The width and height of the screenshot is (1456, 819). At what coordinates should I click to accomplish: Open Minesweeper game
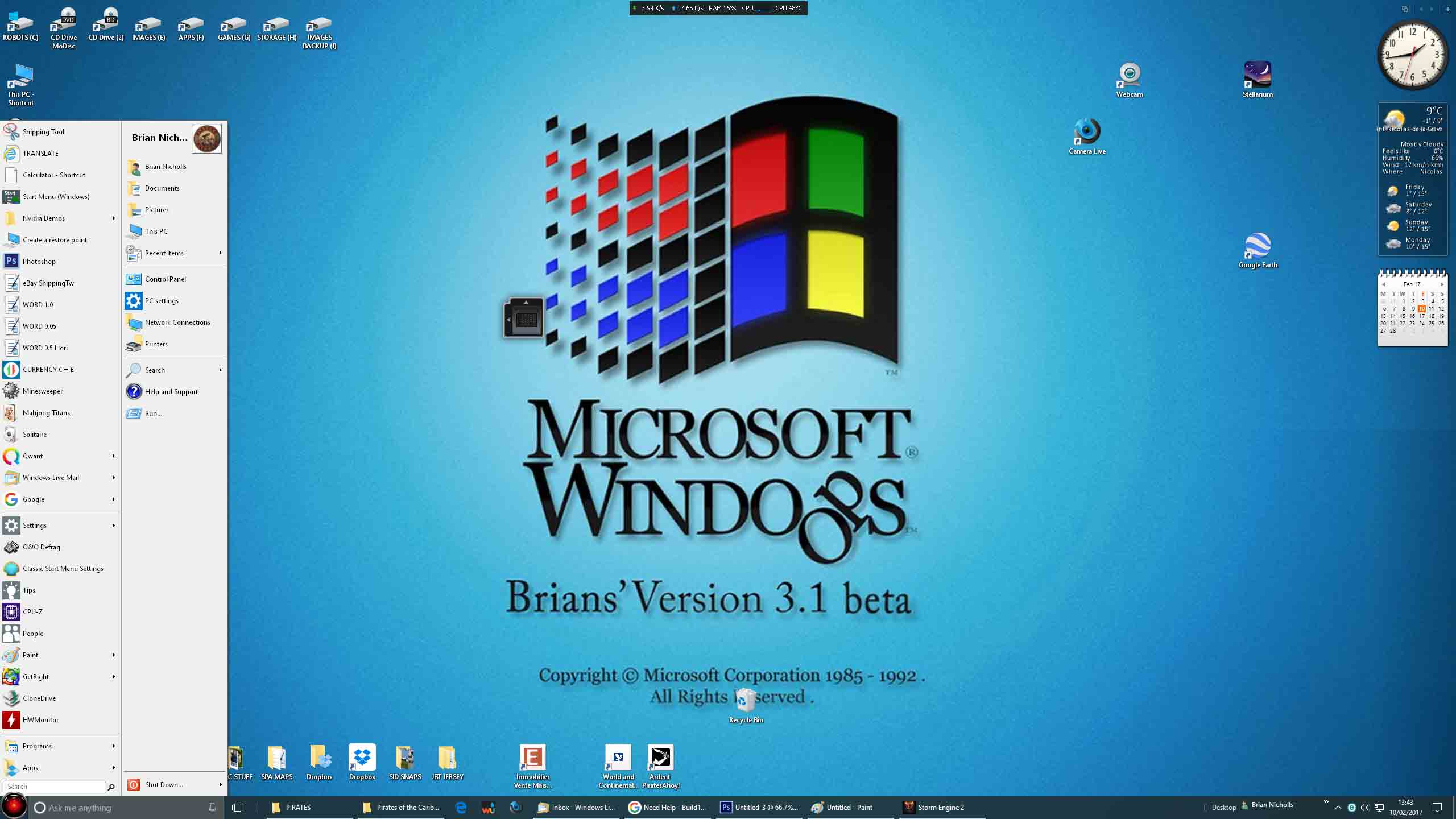click(x=60, y=391)
